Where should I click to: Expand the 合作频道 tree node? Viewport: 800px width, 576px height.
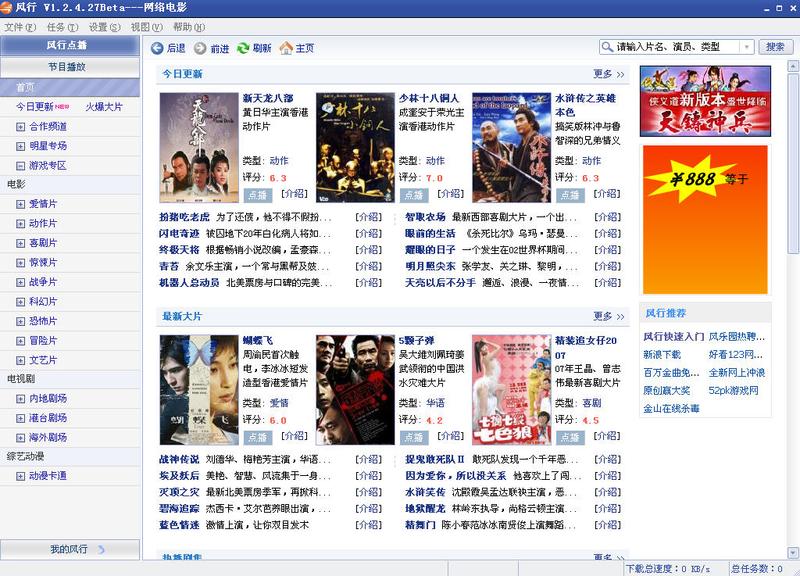[x=20, y=127]
